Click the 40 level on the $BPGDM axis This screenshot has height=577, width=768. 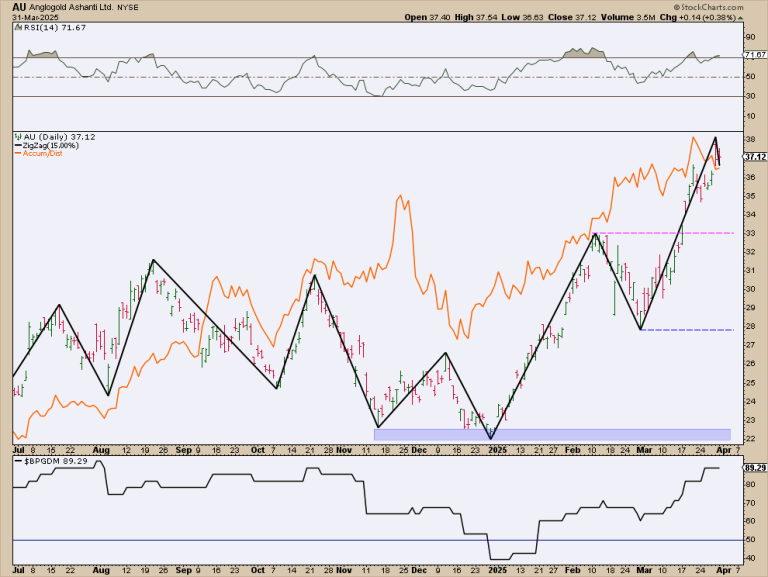pos(750,558)
